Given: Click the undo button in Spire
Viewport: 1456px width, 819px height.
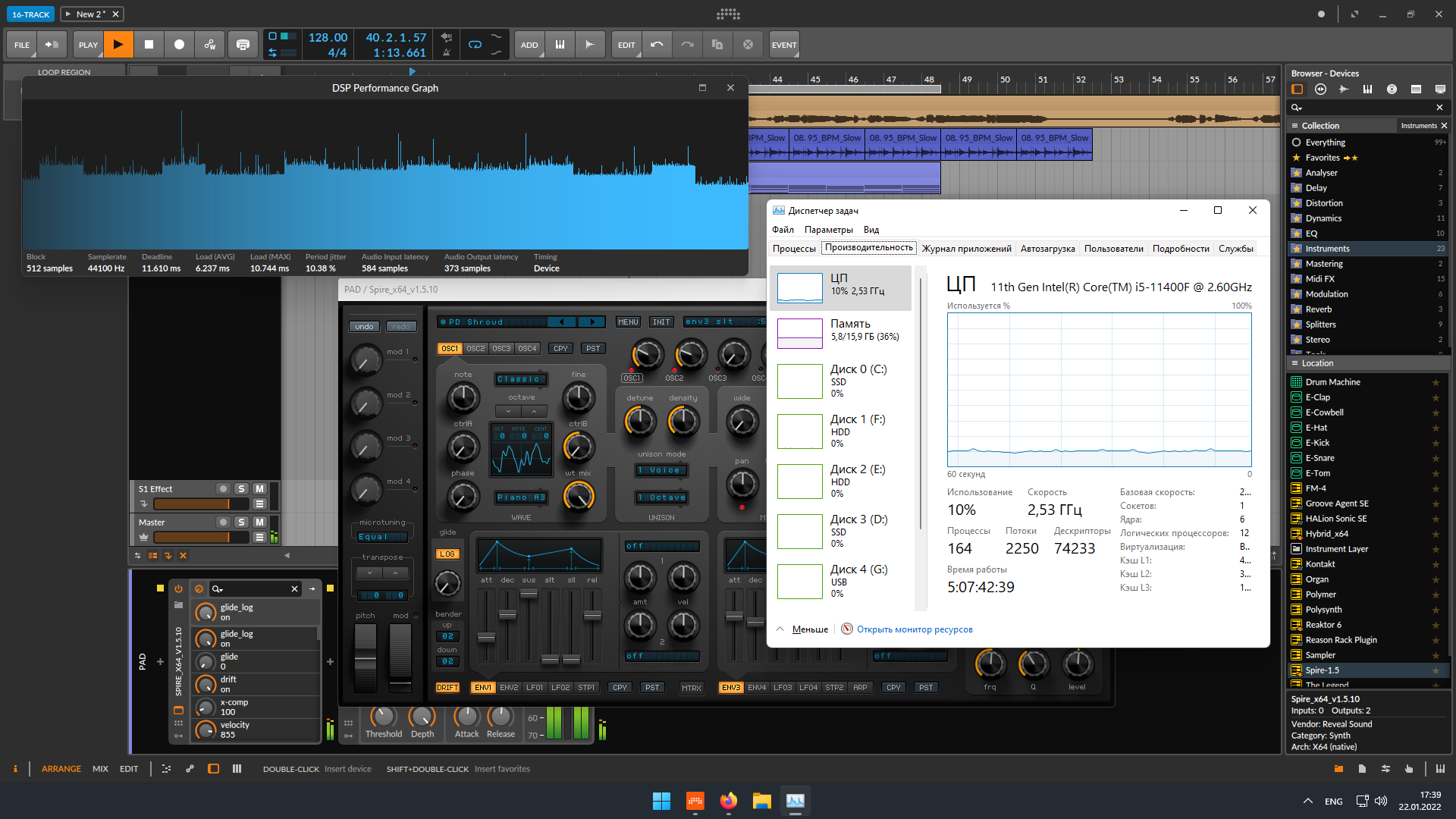Looking at the screenshot, I should click(364, 327).
